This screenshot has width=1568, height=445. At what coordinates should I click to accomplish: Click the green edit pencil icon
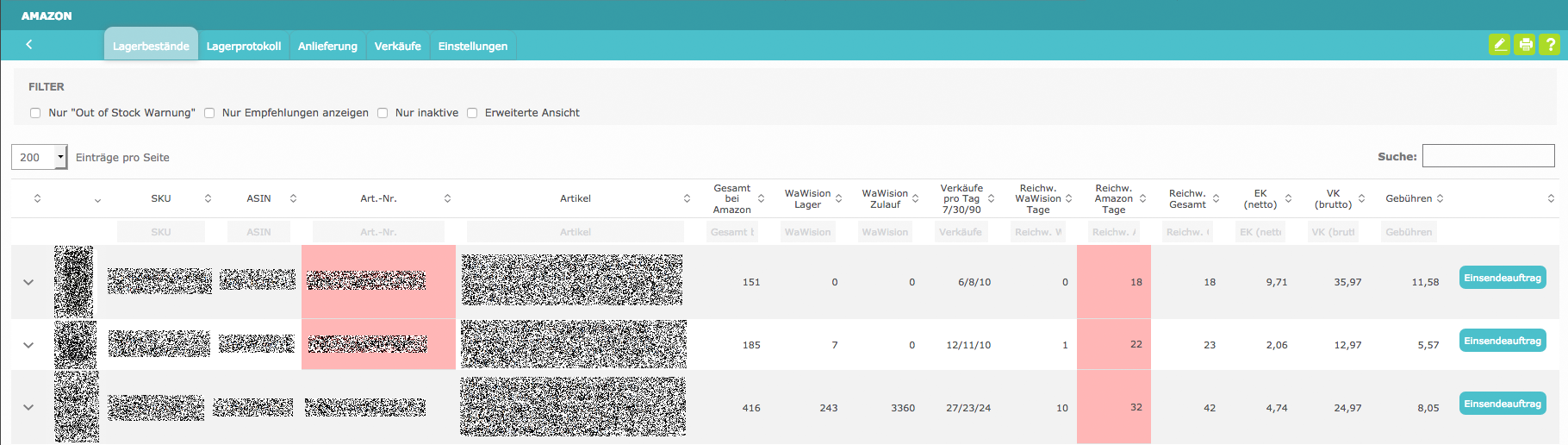point(1499,45)
